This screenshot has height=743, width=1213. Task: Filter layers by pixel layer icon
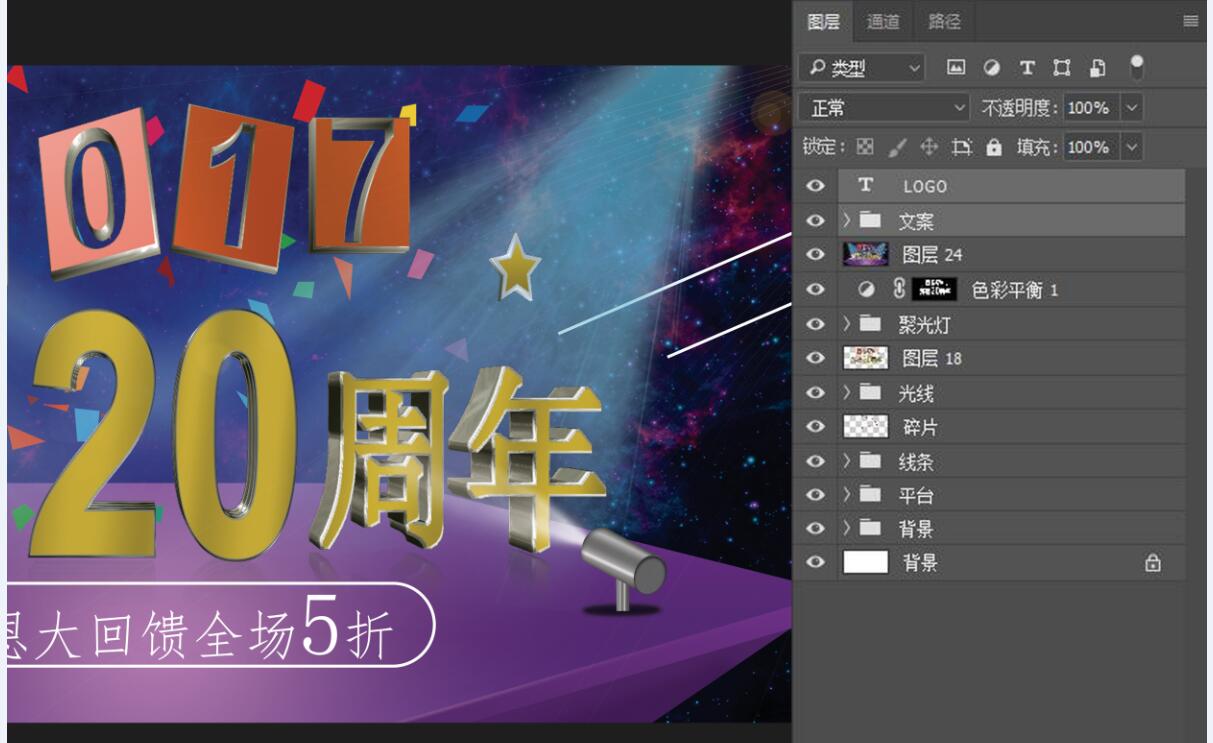[x=956, y=68]
